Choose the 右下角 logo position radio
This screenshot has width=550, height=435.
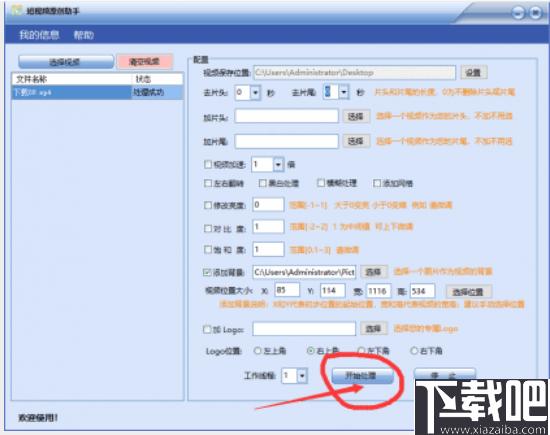pyautogui.click(x=414, y=350)
